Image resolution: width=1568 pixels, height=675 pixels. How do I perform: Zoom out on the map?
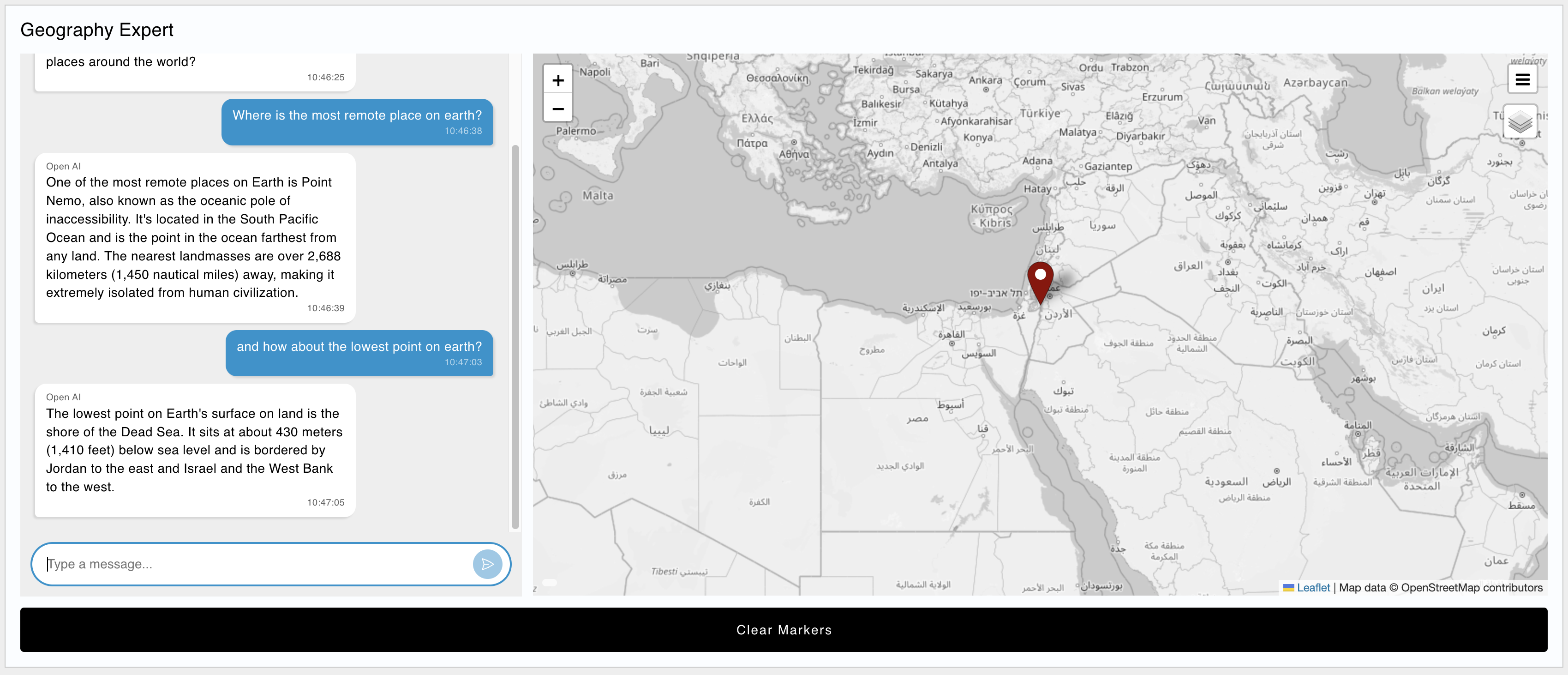tap(557, 109)
